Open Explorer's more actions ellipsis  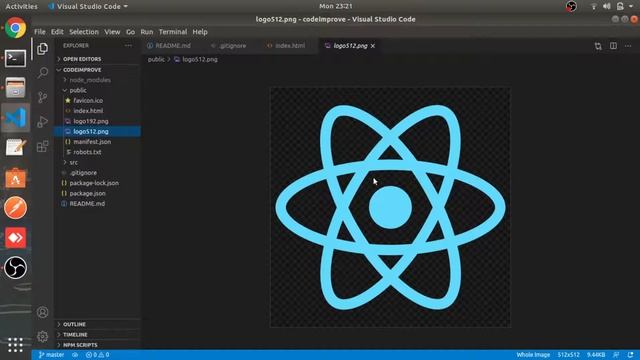point(129,46)
